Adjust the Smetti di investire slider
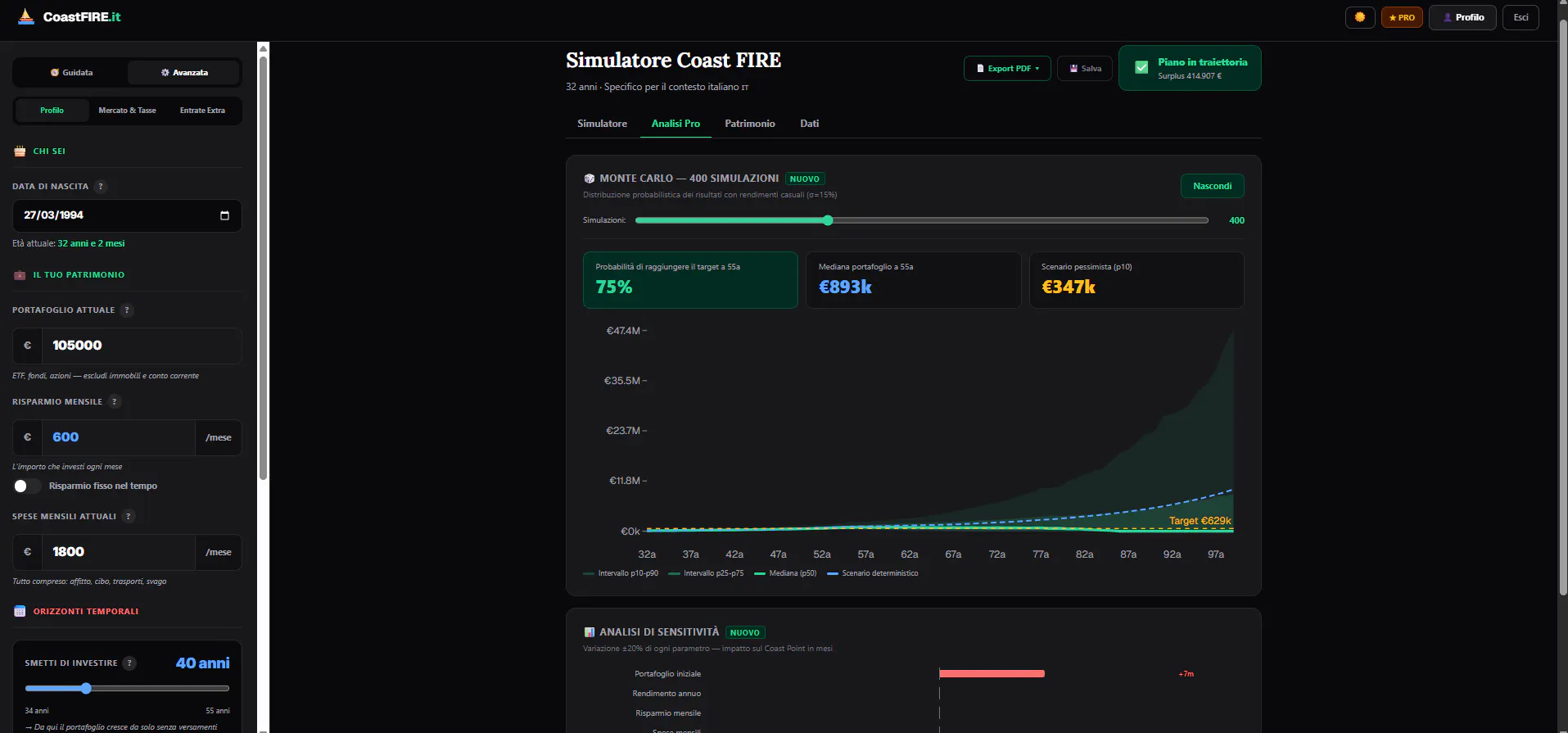1568x733 pixels. point(127,689)
